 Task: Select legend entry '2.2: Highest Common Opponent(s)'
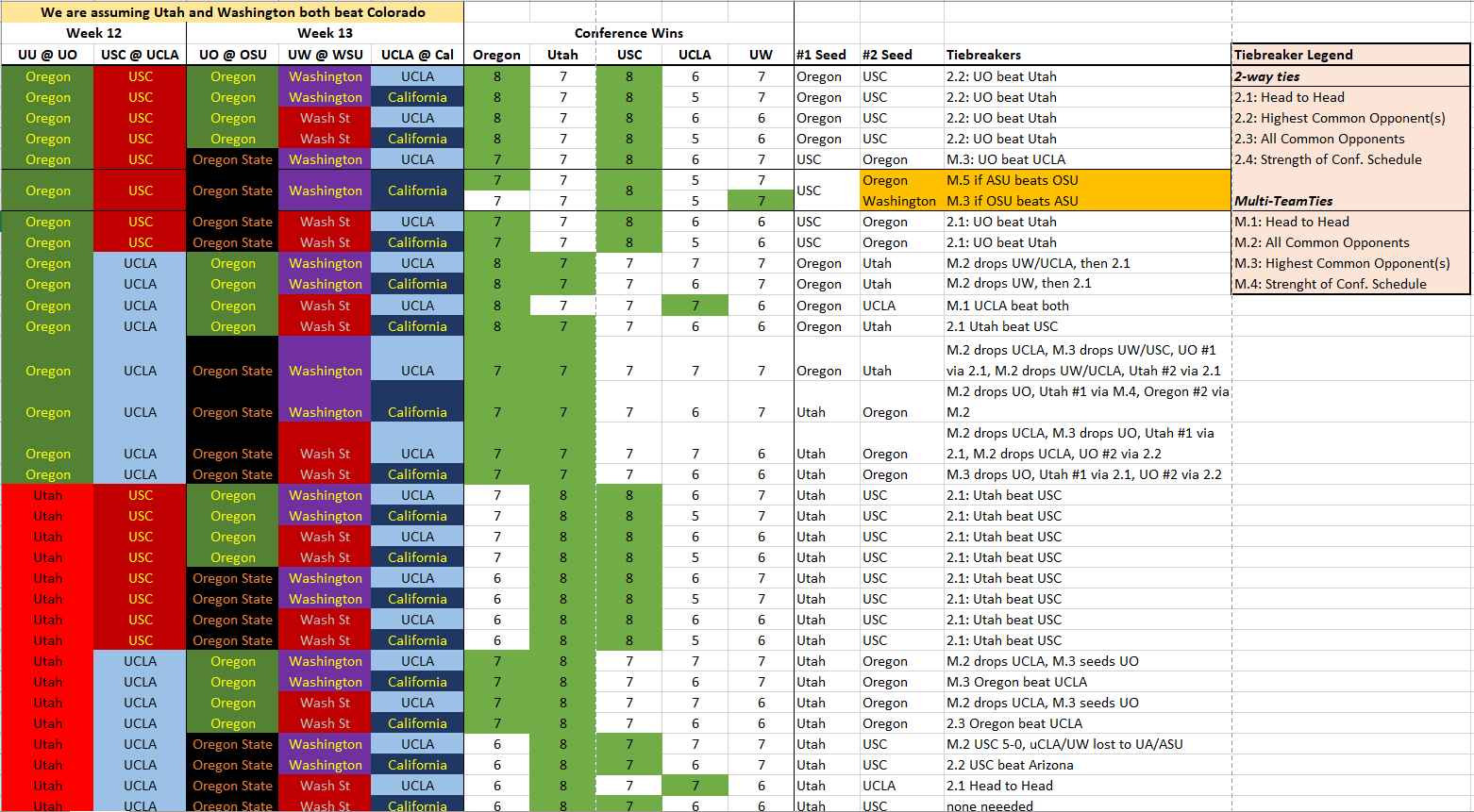1350,118
